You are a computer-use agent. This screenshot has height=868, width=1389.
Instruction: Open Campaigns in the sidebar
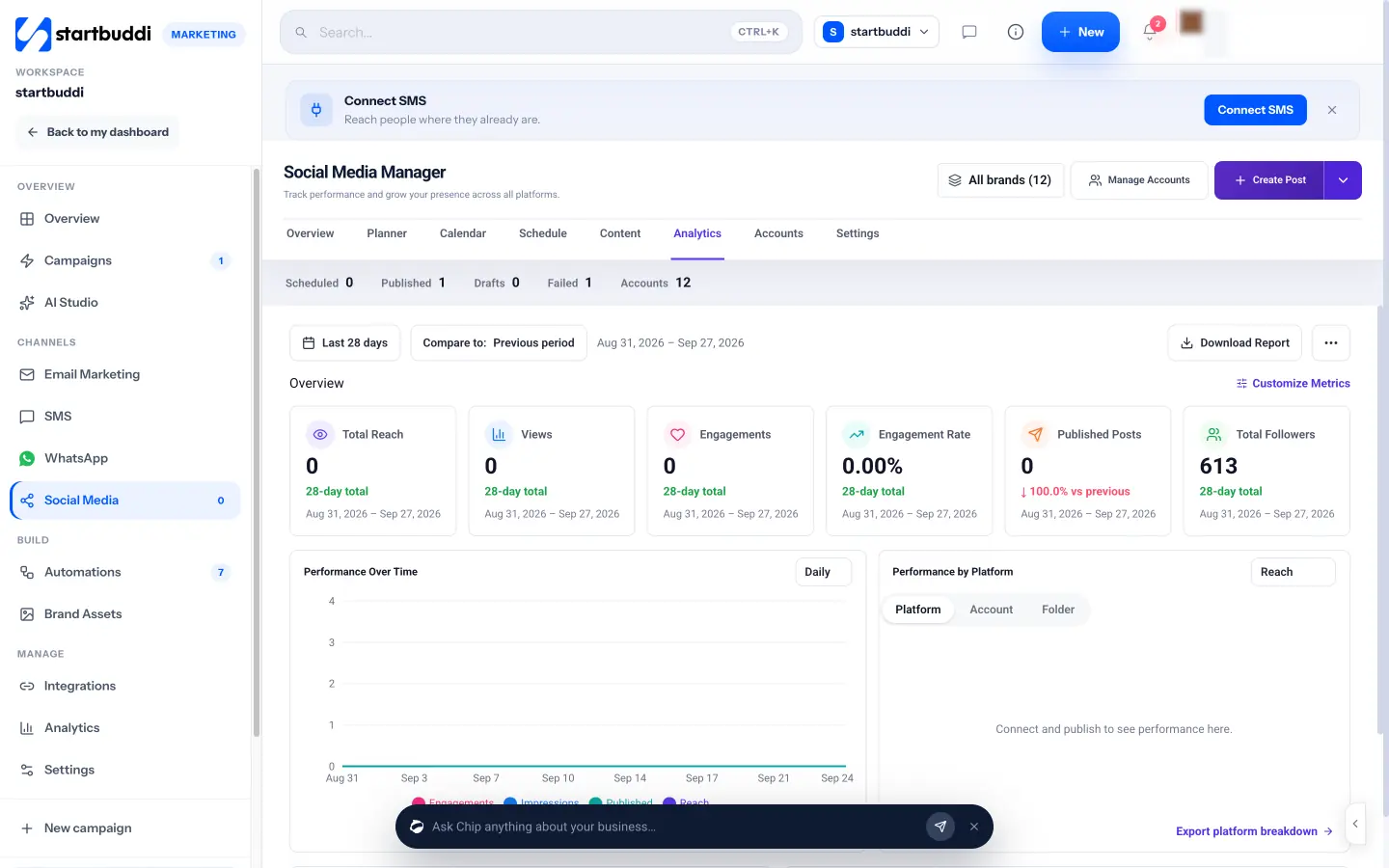[125, 260]
